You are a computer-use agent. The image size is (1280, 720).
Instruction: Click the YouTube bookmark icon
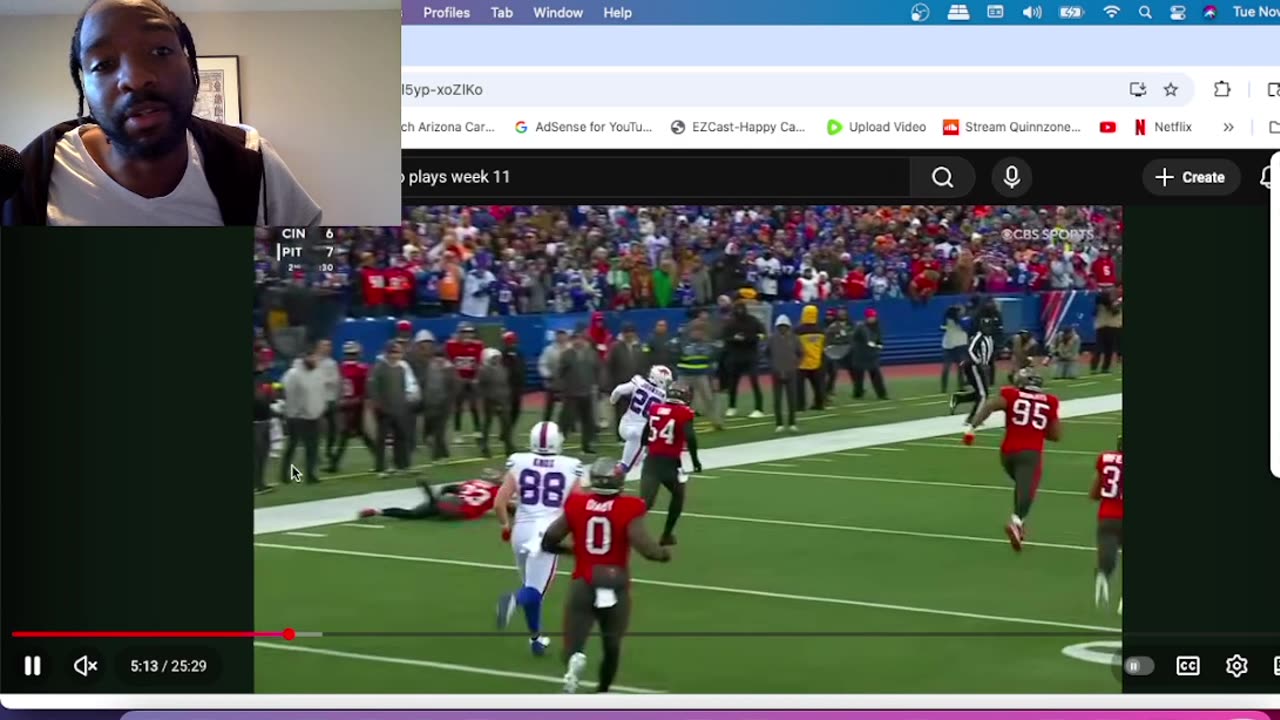(x=1107, y=127)
